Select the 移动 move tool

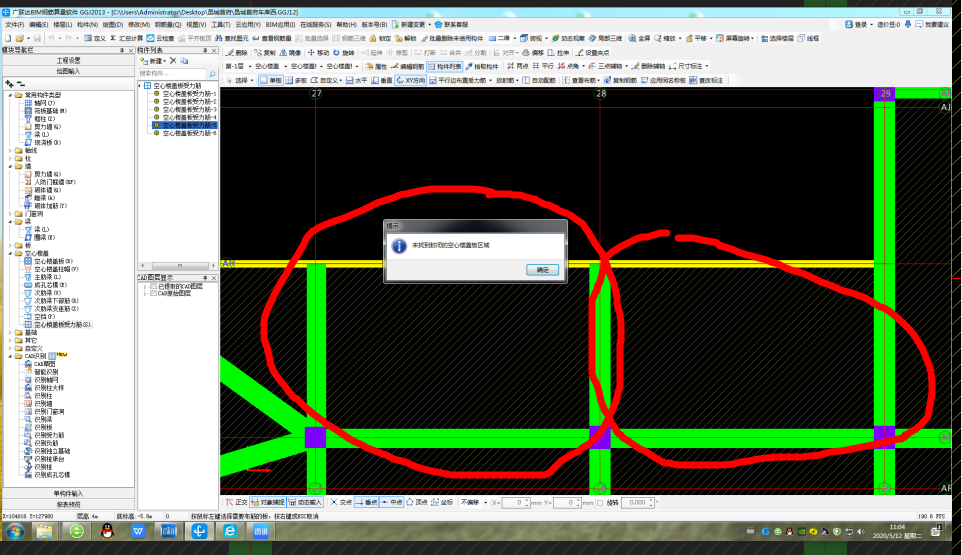318,53
